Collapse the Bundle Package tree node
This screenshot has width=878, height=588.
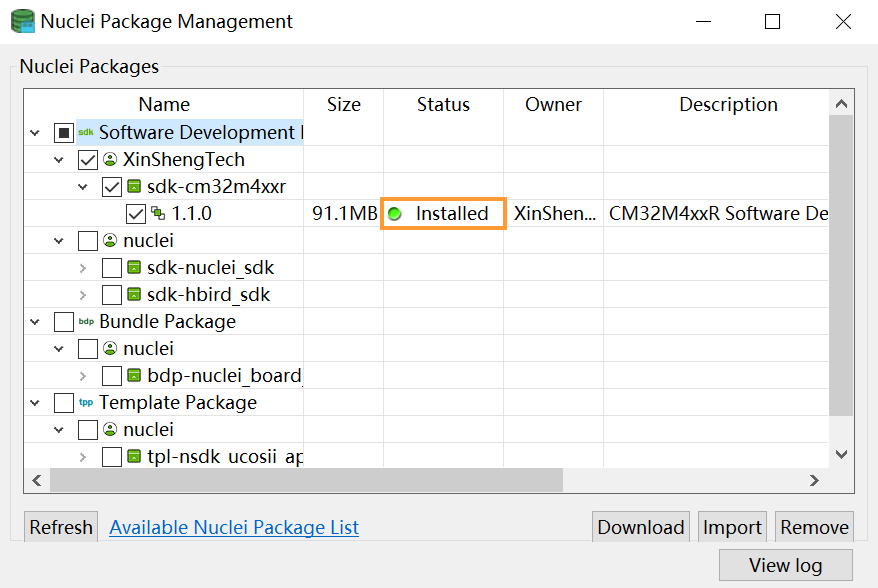tap(35, 322)
